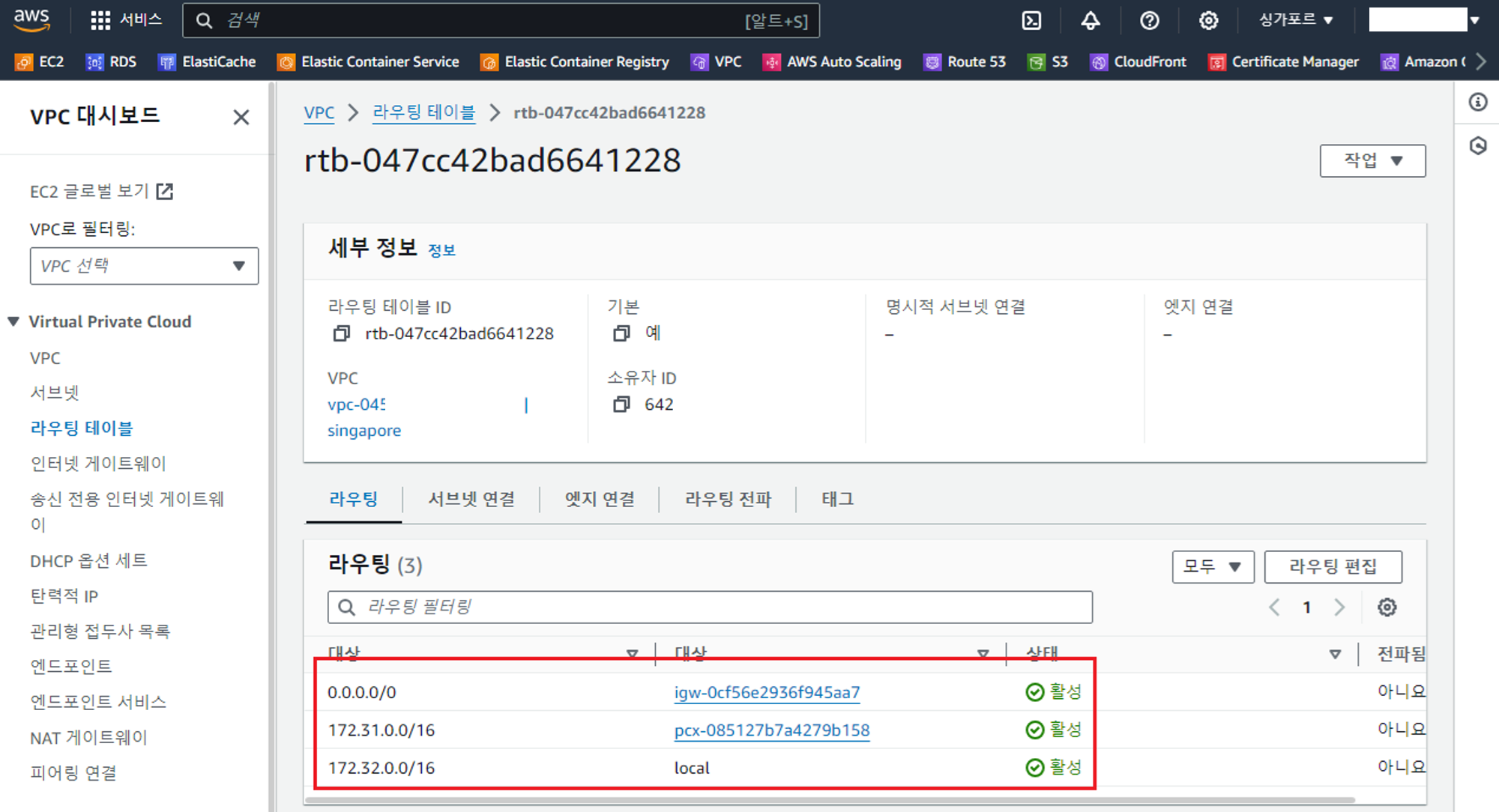Click the 라우팅 편집 button
Viewport: 1499px width, 812px height.
pos(1333,566)
